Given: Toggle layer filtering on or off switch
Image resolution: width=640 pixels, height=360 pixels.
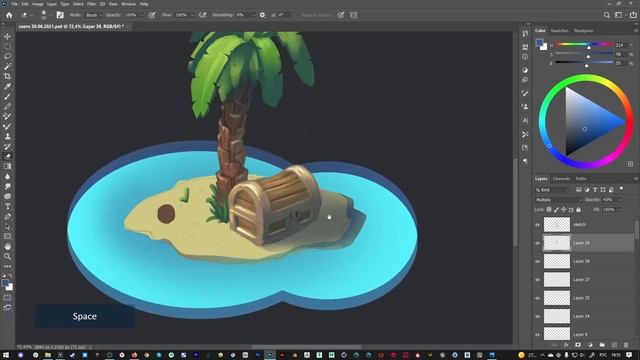Looking at the screenshot, I should tap(621, 189).
